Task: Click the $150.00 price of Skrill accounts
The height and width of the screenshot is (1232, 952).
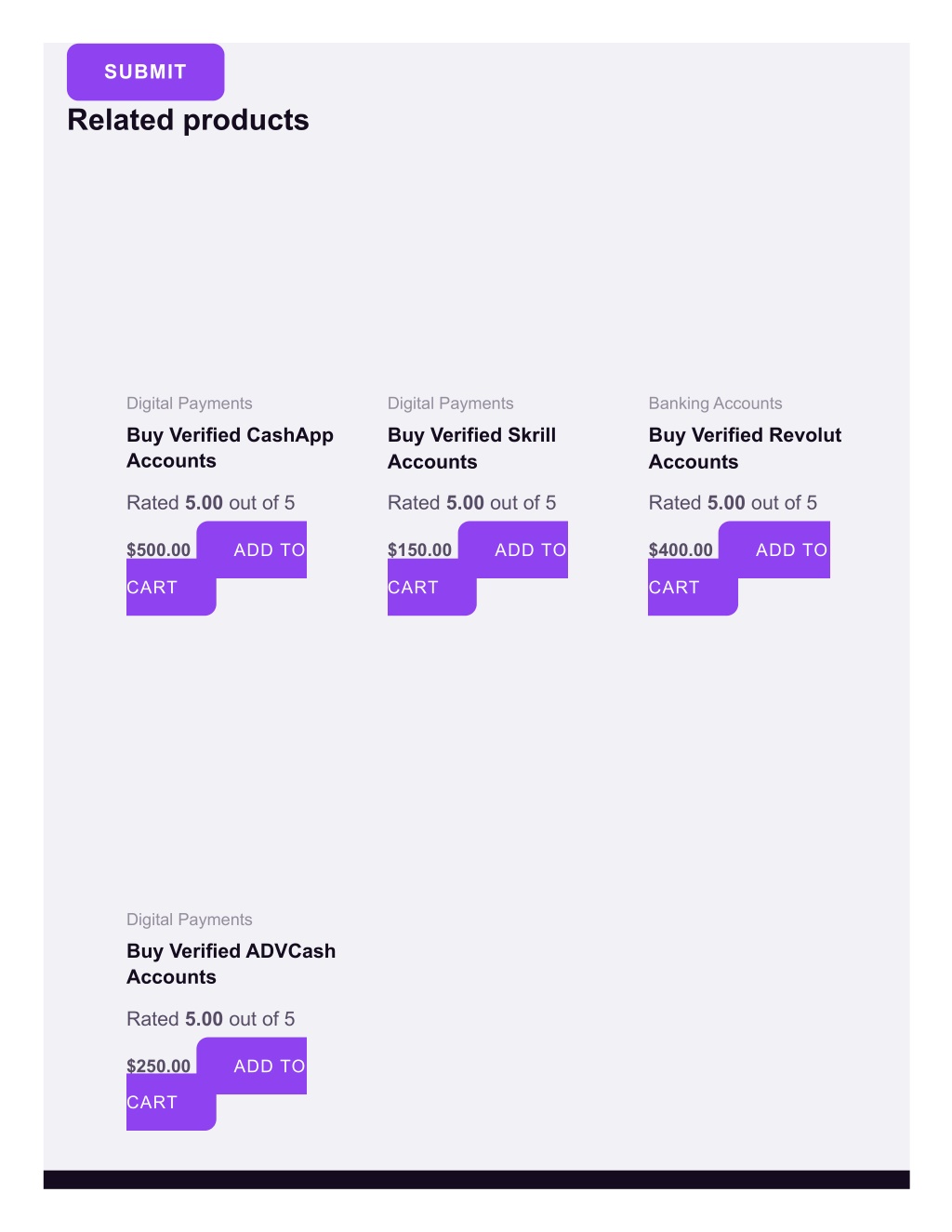Action: (419, 550)
